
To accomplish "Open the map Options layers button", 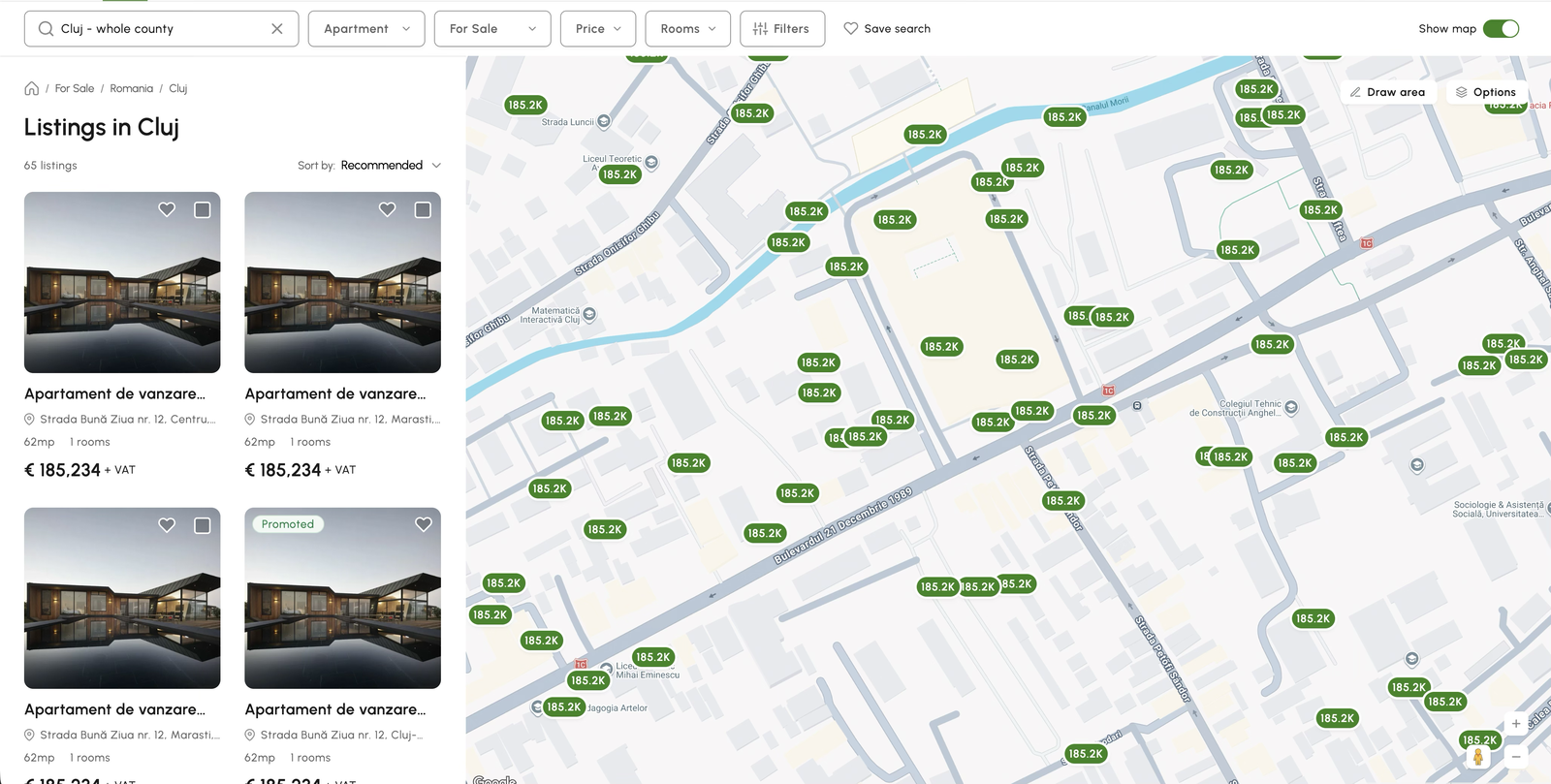I will tap(1486, 92).
